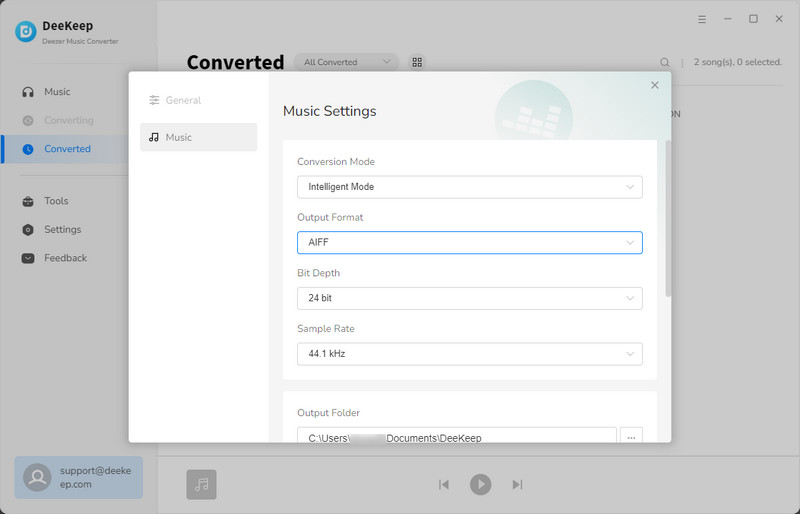Open Tools in the sidebar
The image size is (800, 514).
click(x=56, y=201)
